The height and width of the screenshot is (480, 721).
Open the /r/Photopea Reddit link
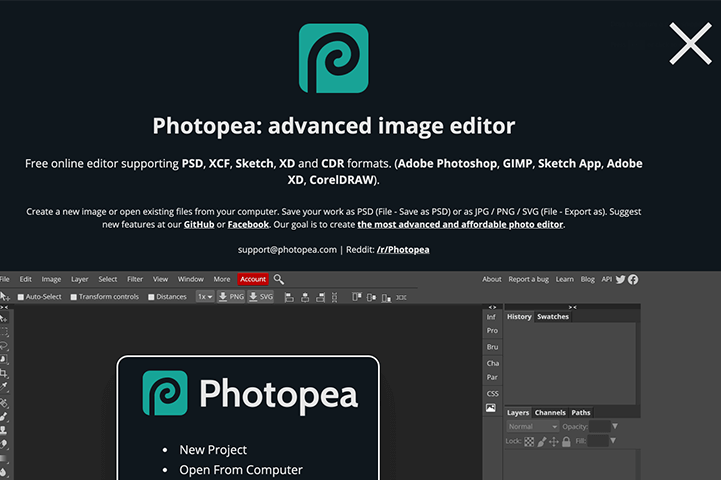click(x=403, y=250)
